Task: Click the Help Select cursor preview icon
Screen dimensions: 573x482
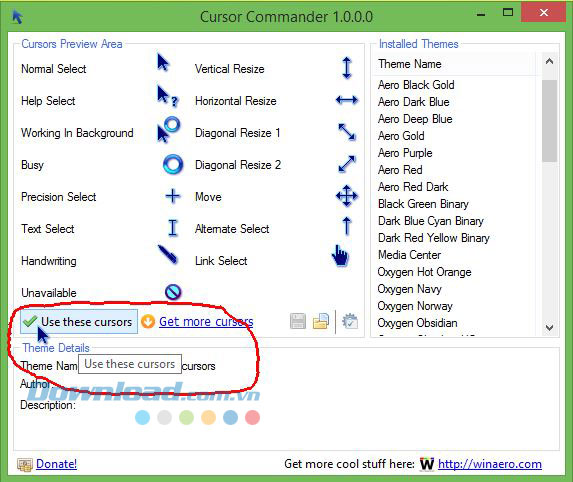Action: click(x=167, y=96)
